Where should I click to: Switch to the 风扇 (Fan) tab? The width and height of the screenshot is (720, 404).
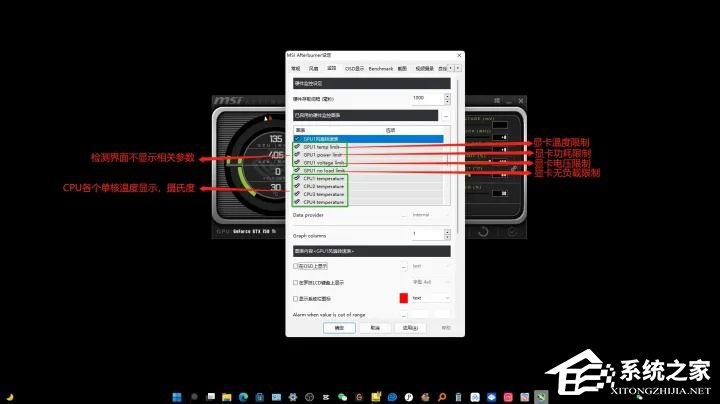pyautogui.click(x=314, y=68)
